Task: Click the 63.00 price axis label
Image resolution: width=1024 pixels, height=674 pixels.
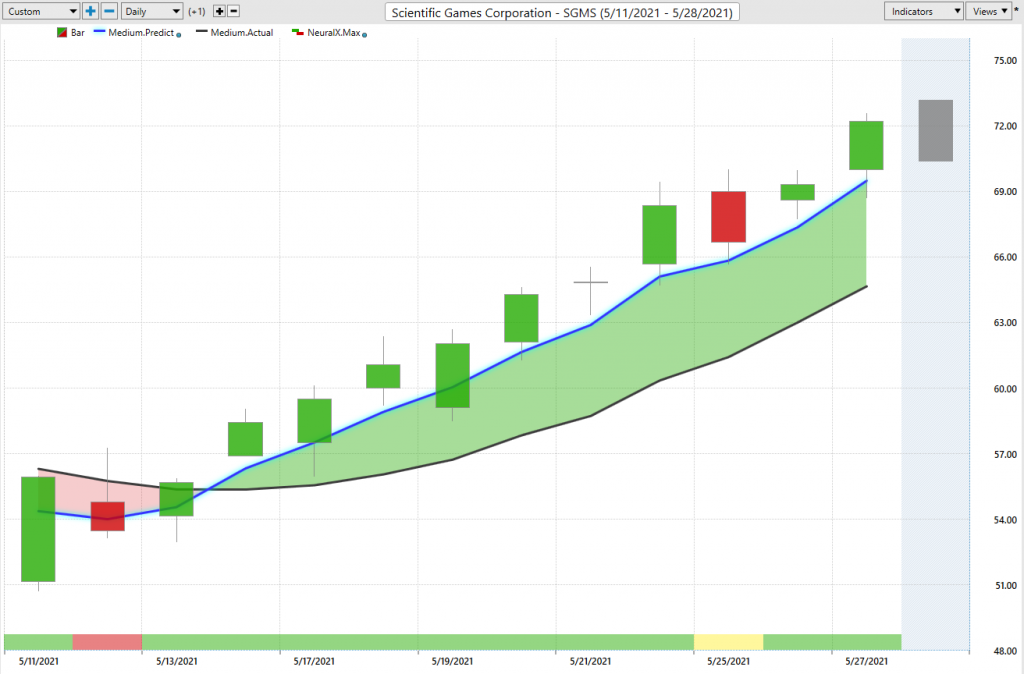Action: 1005,323
